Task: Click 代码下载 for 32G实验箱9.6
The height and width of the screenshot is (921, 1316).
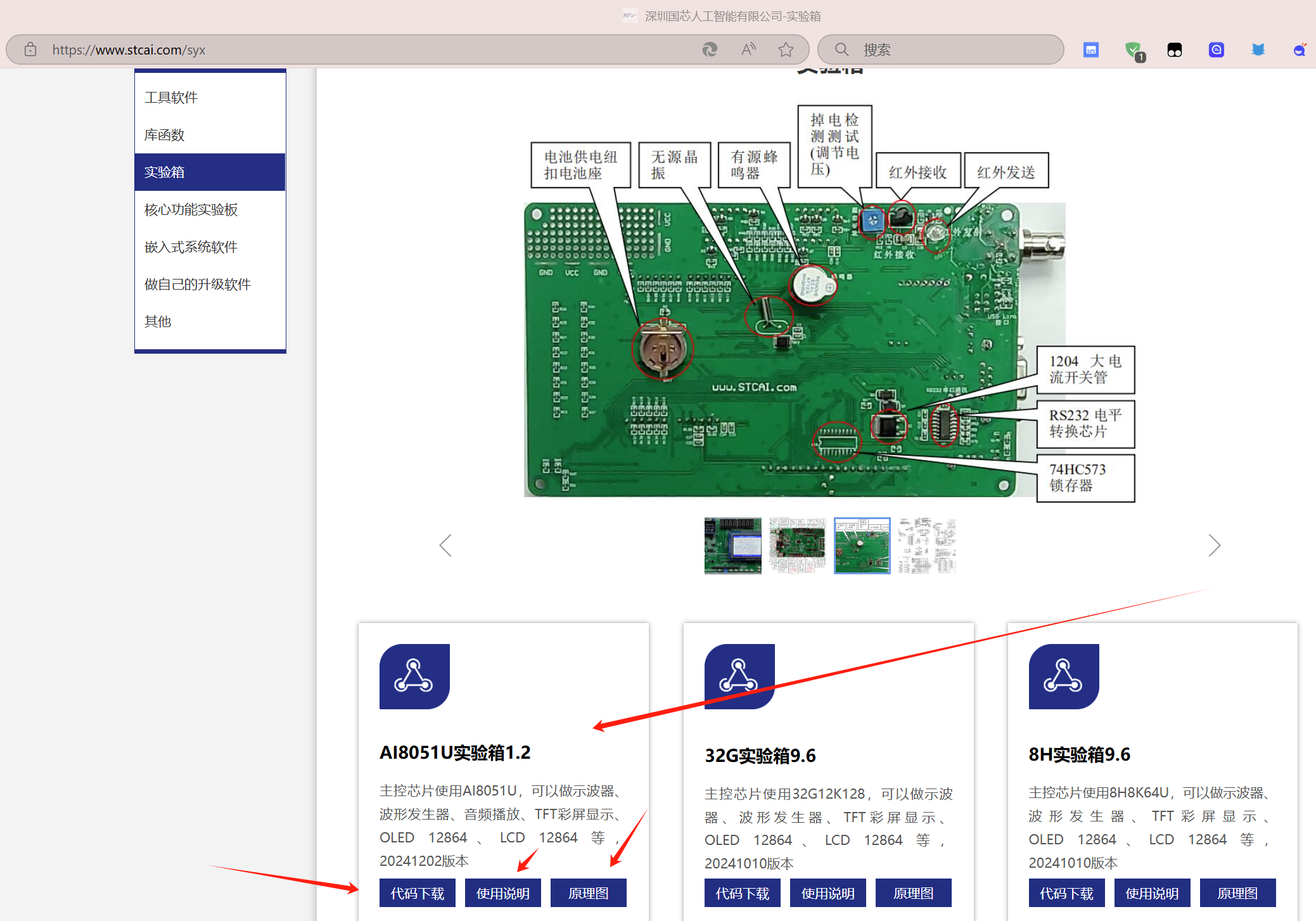Action: tap(743, 893)
